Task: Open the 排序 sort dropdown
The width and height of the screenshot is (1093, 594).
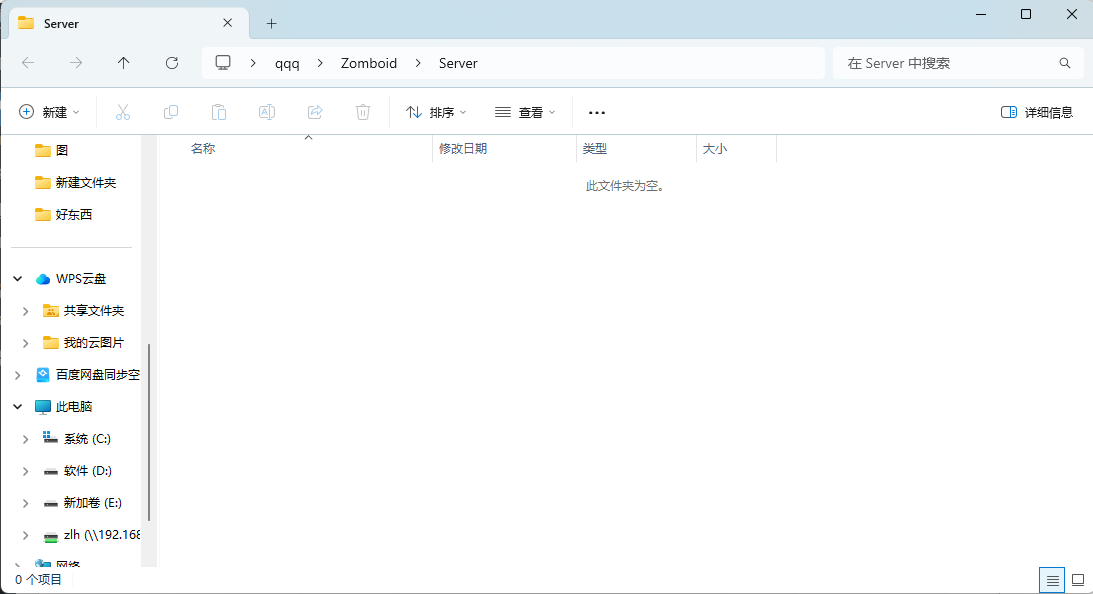Action: [436, 112]
